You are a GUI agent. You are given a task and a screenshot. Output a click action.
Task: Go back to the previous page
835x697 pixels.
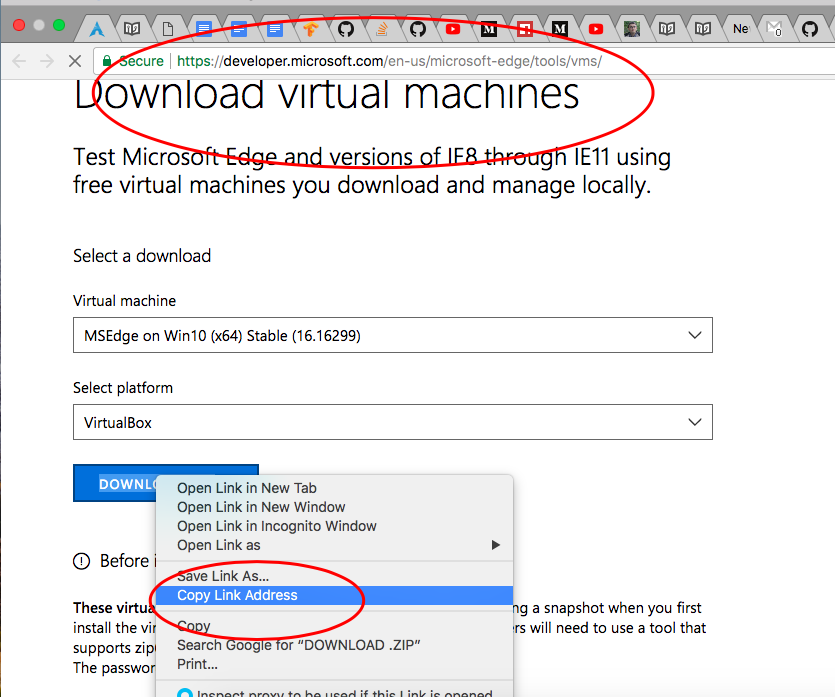[x=19, y=61]
